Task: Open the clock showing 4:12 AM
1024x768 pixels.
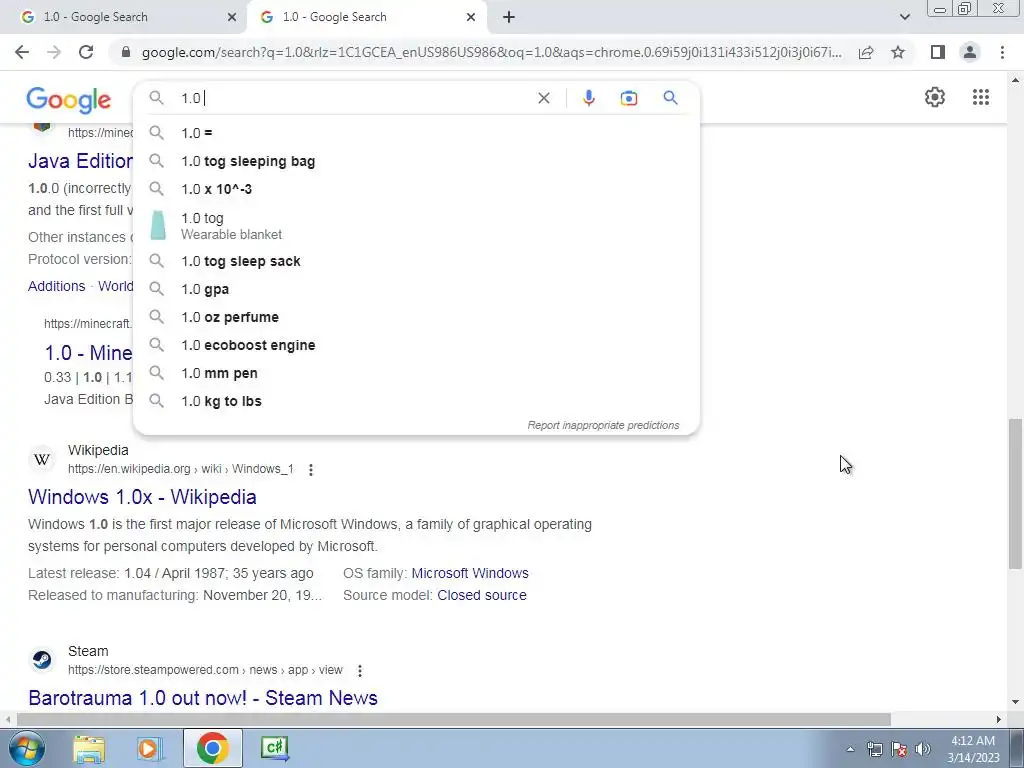Action: pyautogui.click(x=973, y=749)
